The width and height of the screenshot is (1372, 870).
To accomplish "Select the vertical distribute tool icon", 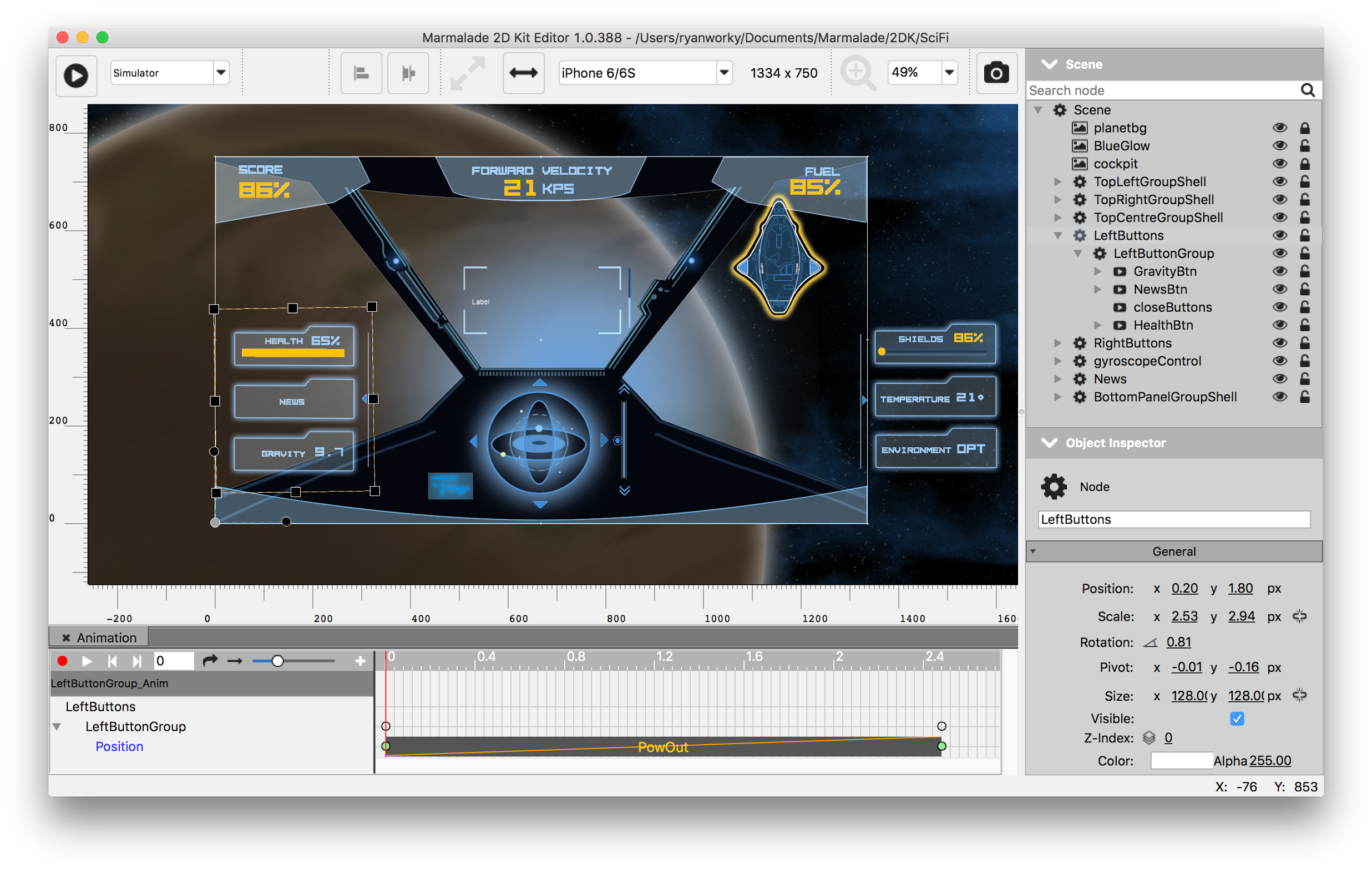I will 408,73.
